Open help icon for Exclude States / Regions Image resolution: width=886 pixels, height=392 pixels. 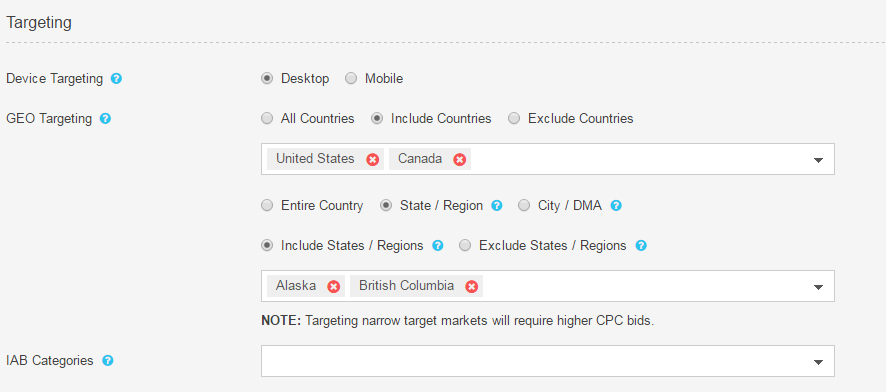tap(641, 246)
